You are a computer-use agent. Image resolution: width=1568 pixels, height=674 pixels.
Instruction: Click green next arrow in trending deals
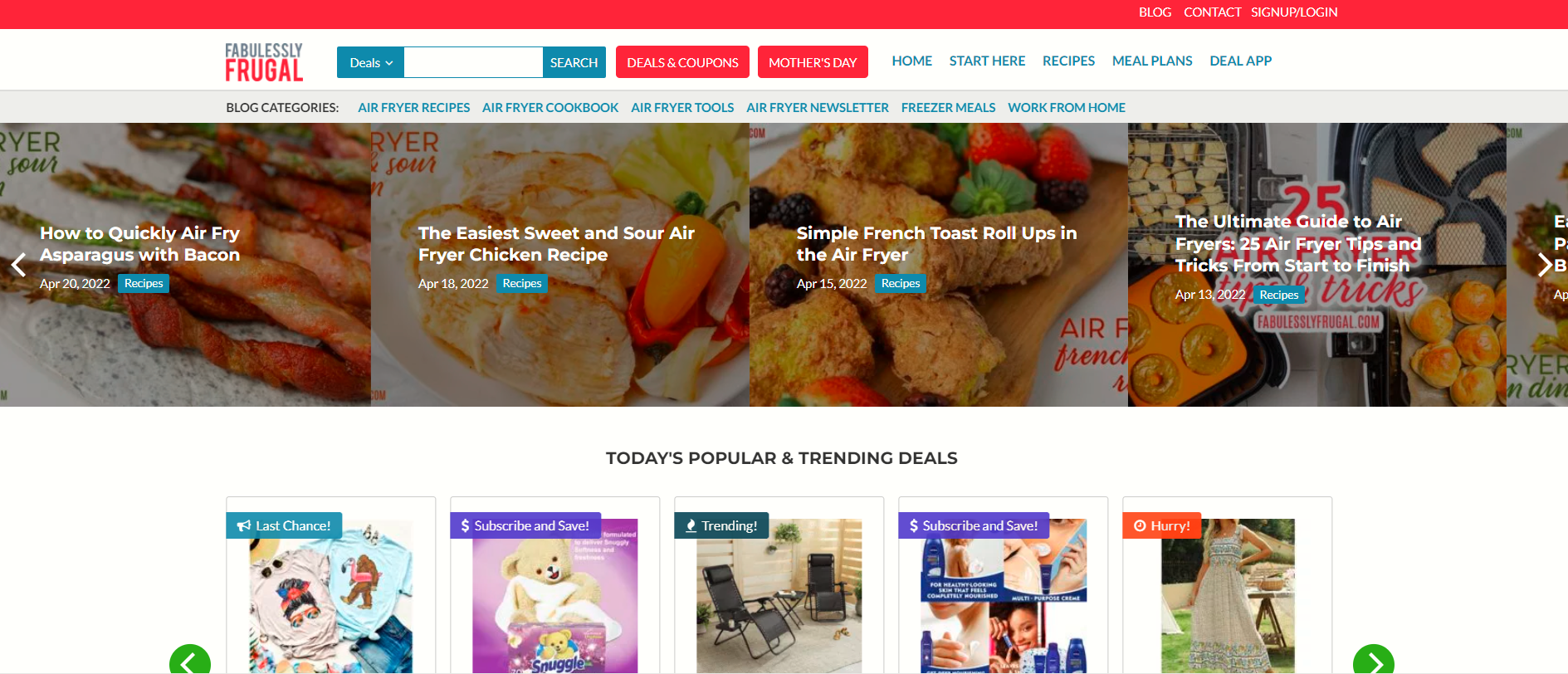coord(1374,661)
